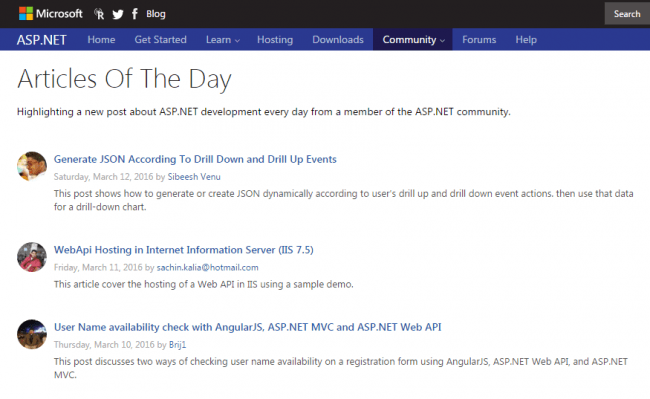Open WebApi Hosting in IIS article
The width and height of the screenshot is (650, 399).
pos(184,250)
